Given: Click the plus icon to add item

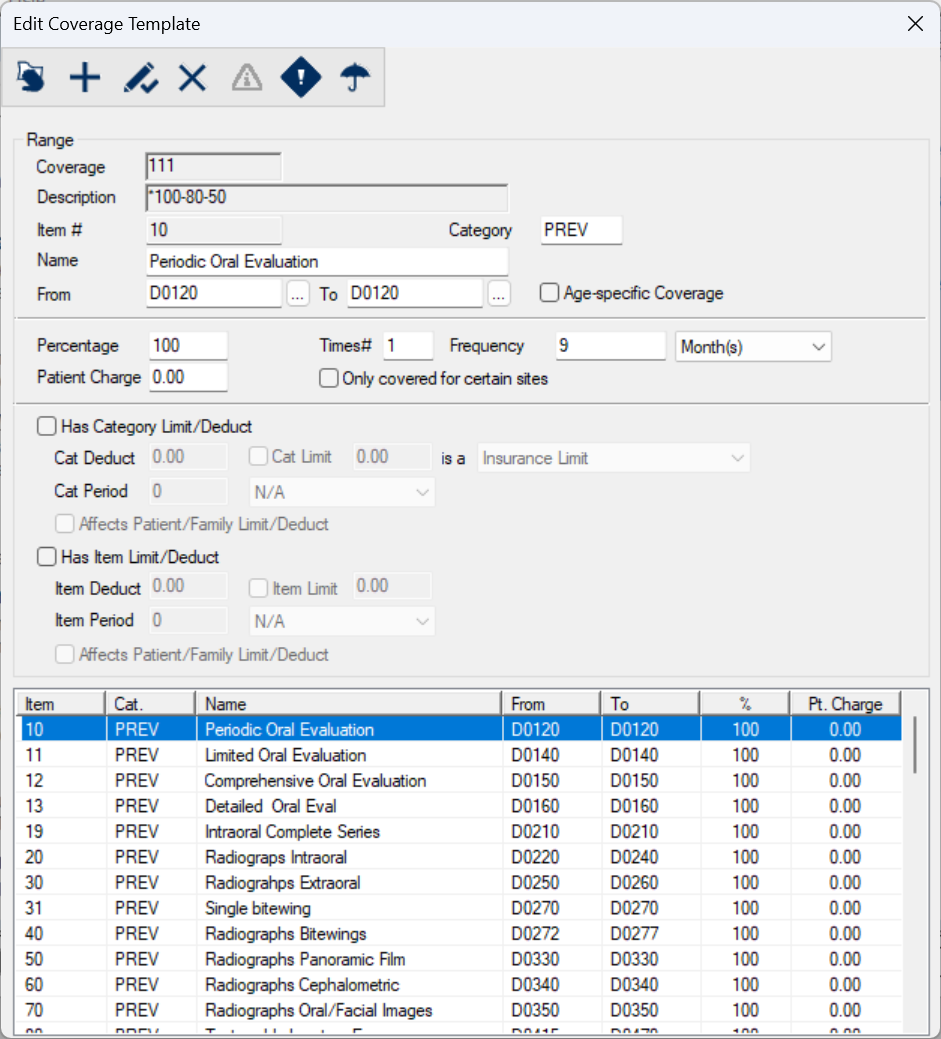Looking at the screenshot, I should pyautogui.click(x=85, y=77).
